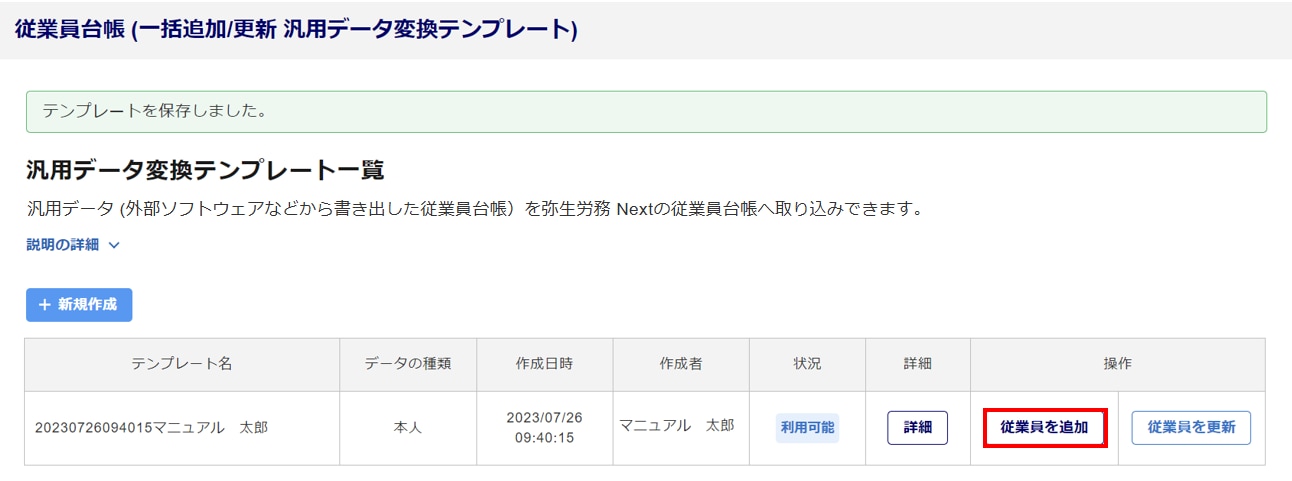Click the 作成者 column header
The width and height of the screenshot is (1292, 481).
[681, 364]
